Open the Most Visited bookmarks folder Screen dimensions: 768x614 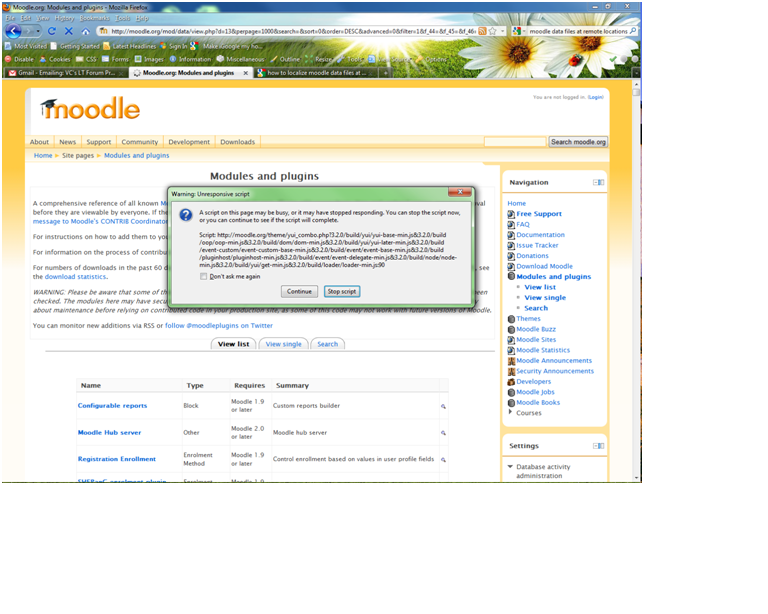coord(26,46)
